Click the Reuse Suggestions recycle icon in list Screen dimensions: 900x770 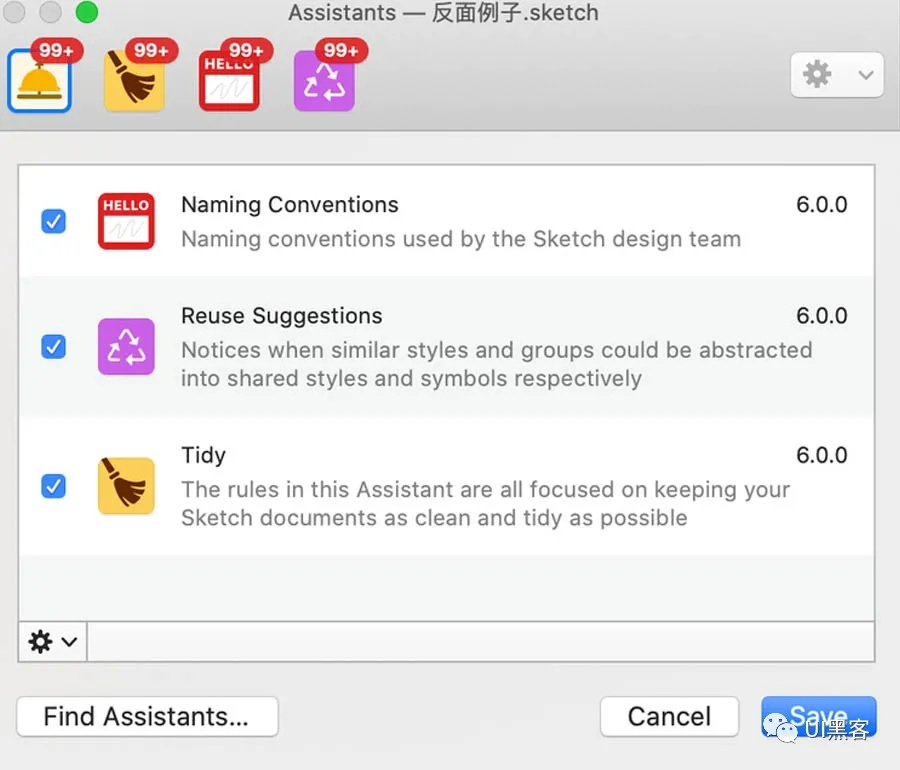click(126, 346)
